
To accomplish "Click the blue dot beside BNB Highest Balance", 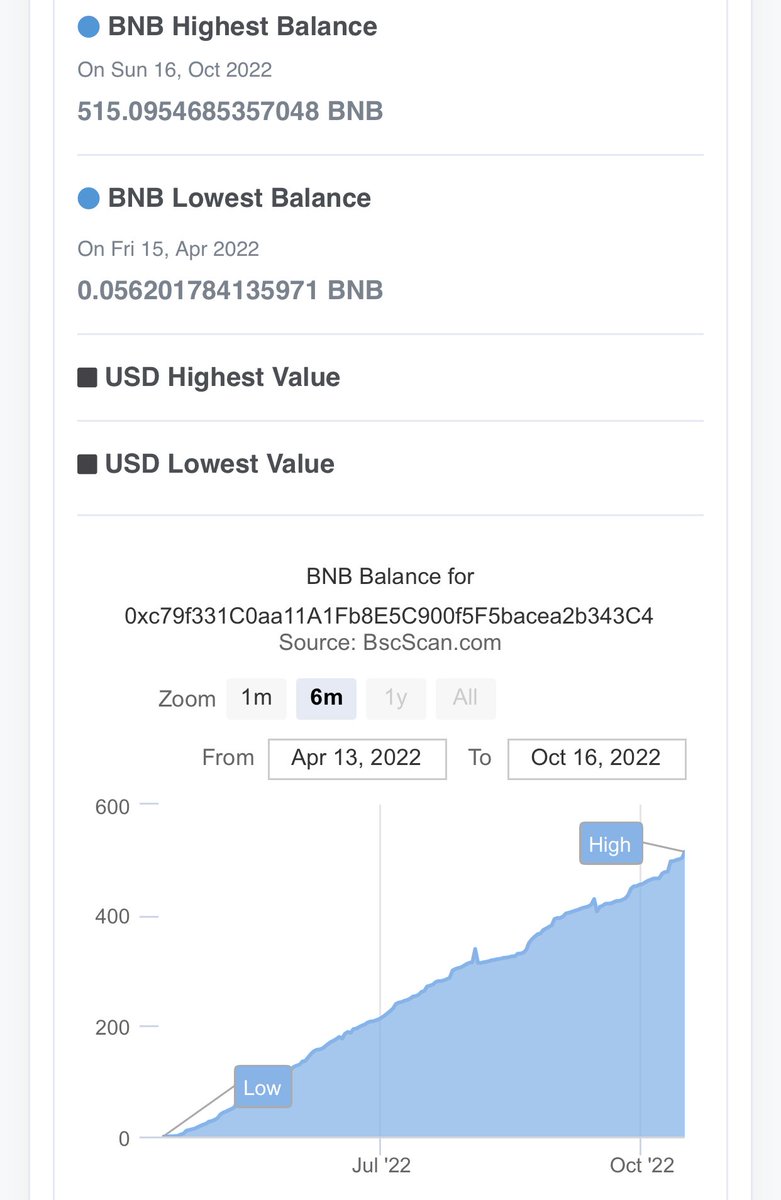I will coord(88,27).
